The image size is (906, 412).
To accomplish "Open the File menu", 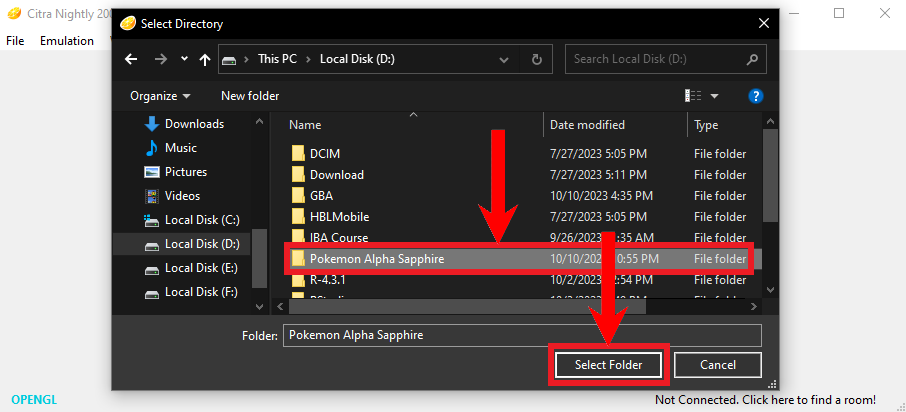I will pos(15,41).
